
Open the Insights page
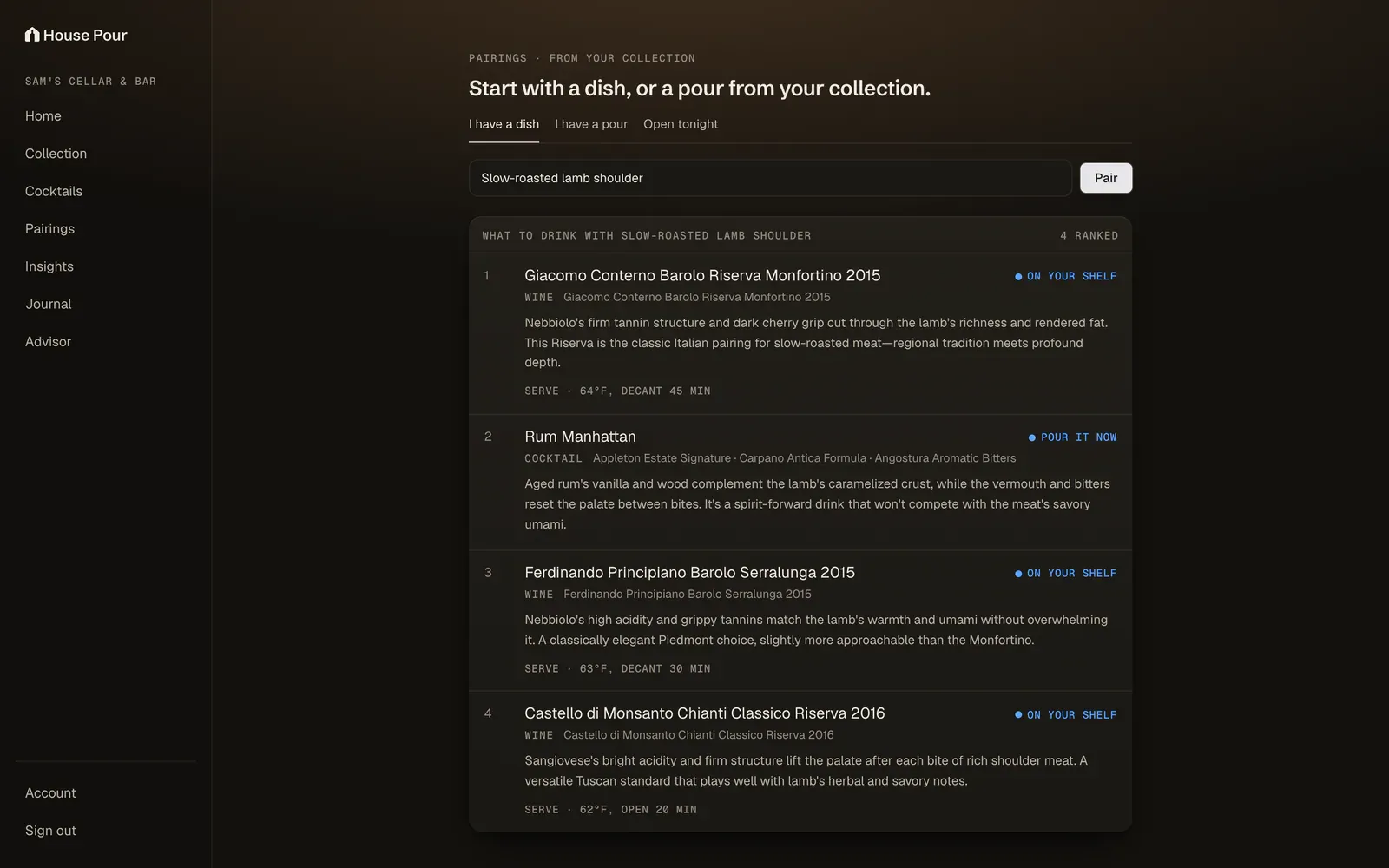pos(49,266)
